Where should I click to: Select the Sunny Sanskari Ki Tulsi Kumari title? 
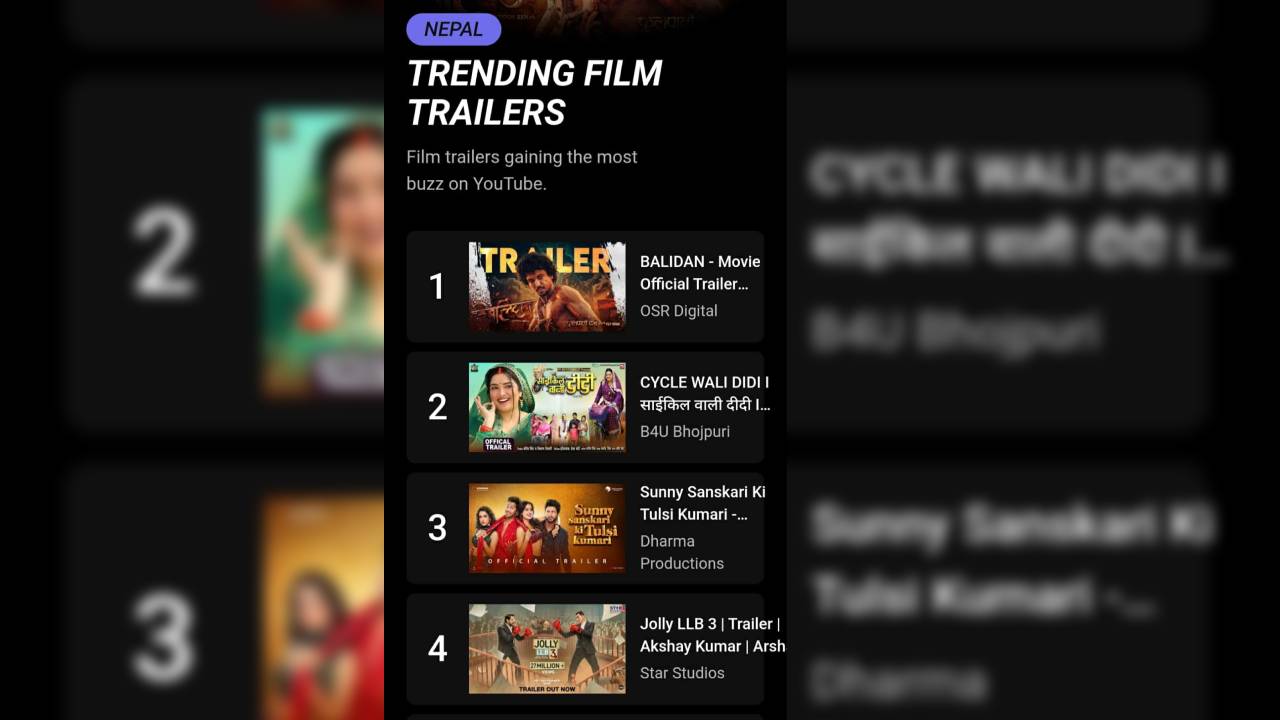pyautogui.click(x=703, y=503)
